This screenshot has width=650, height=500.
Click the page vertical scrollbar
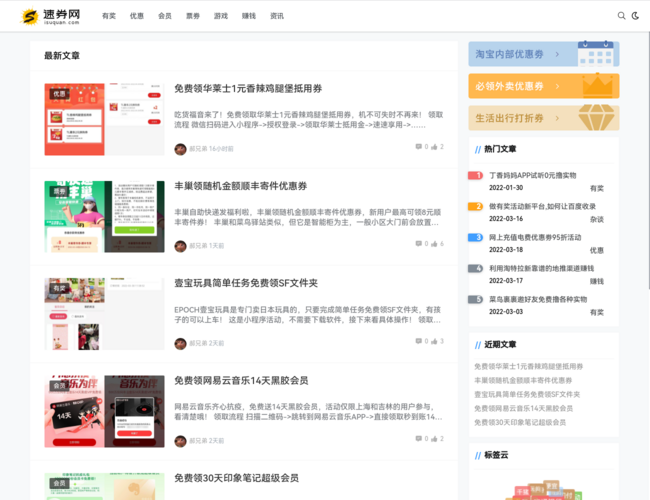648,162
